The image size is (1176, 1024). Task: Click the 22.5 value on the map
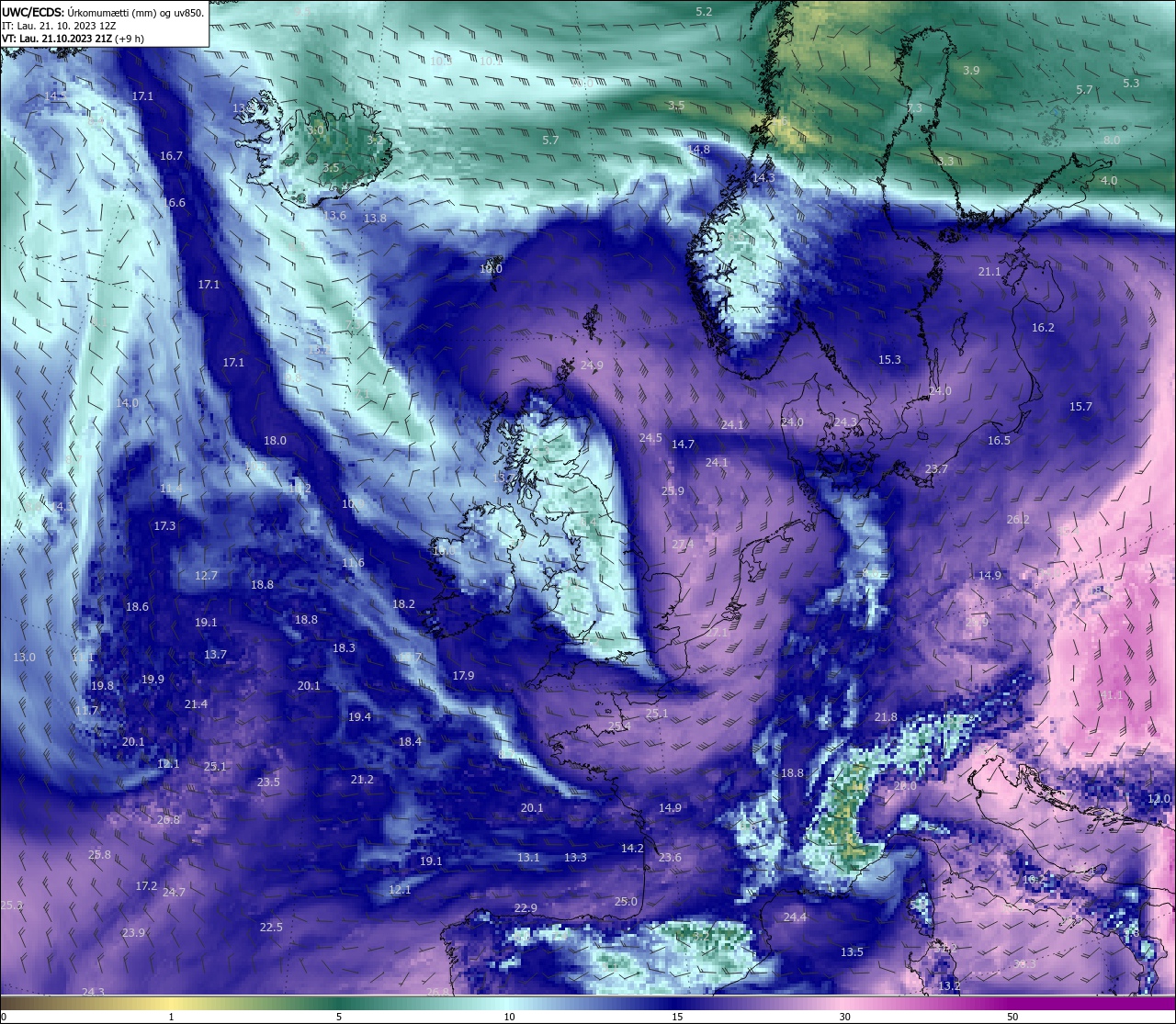pyautogui.click(x=272, y=928)
